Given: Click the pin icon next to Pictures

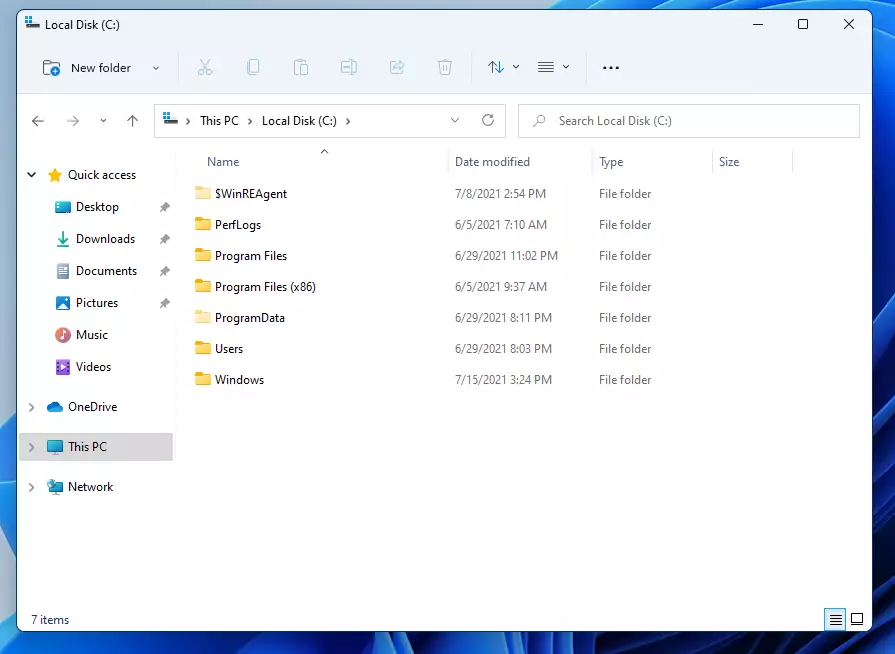Looking at the screenshot, I should tap(165, 303).
